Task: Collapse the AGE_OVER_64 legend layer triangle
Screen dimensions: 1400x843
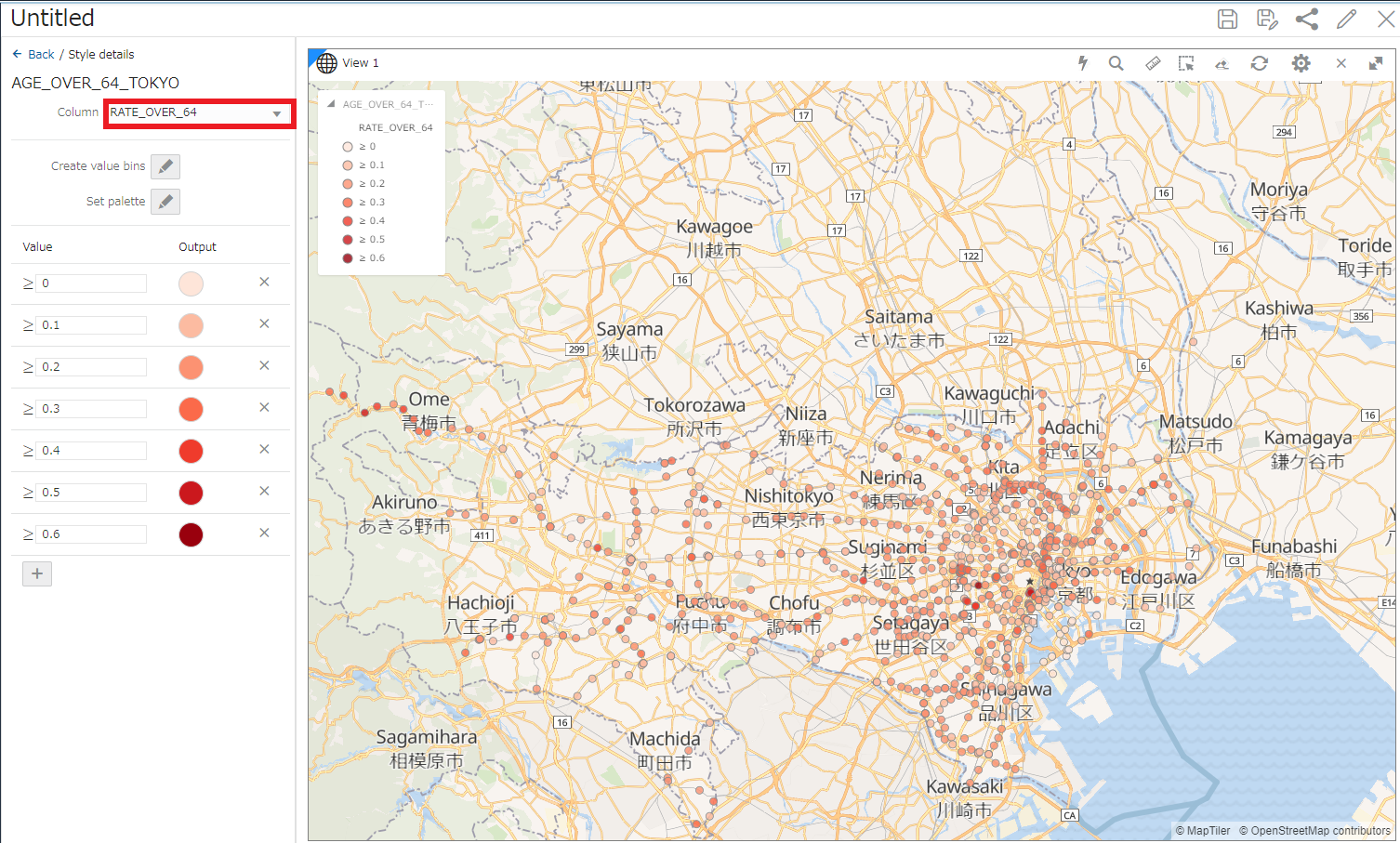Action: 331,104
